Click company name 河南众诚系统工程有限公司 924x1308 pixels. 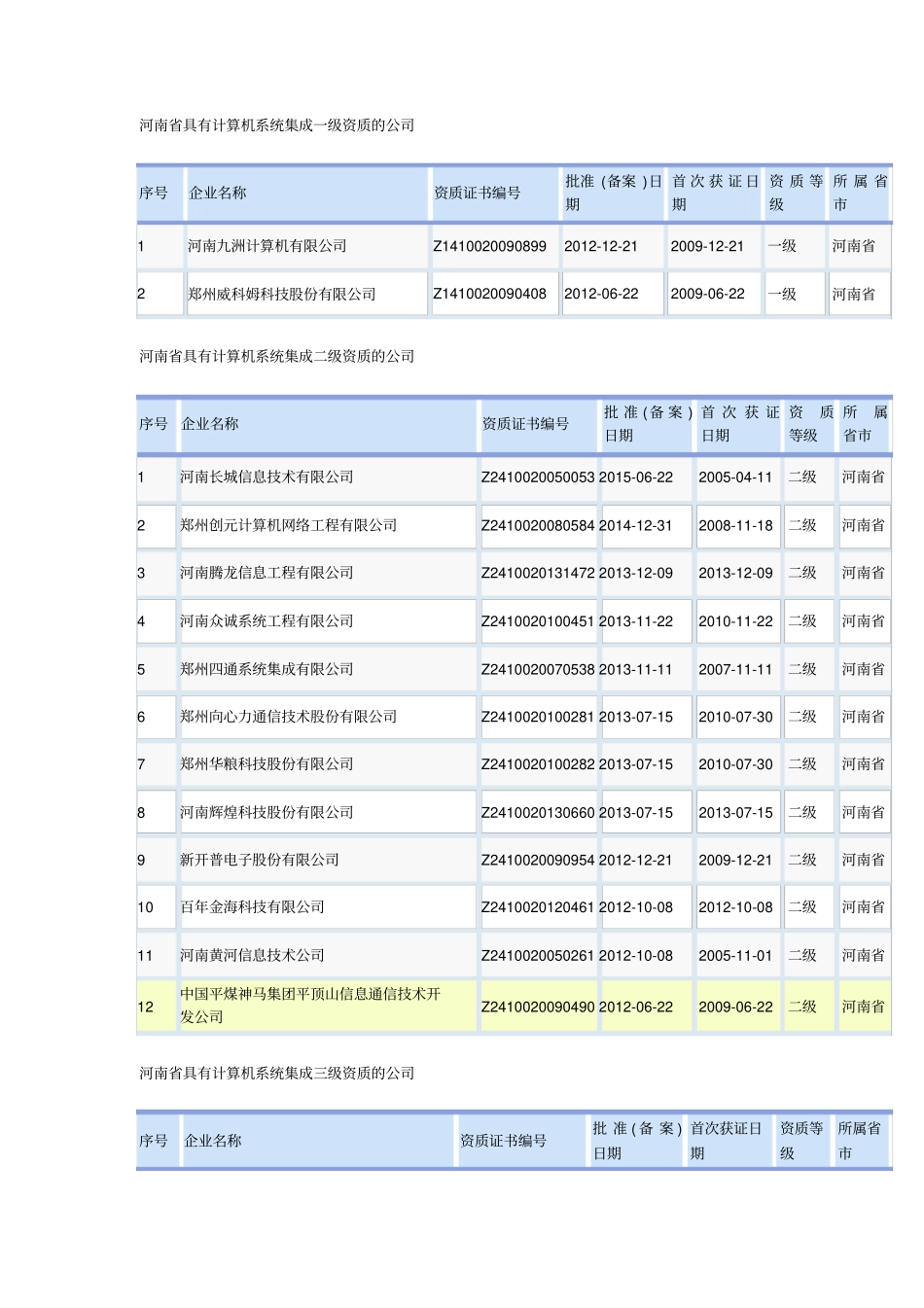[x=267, y=621]
